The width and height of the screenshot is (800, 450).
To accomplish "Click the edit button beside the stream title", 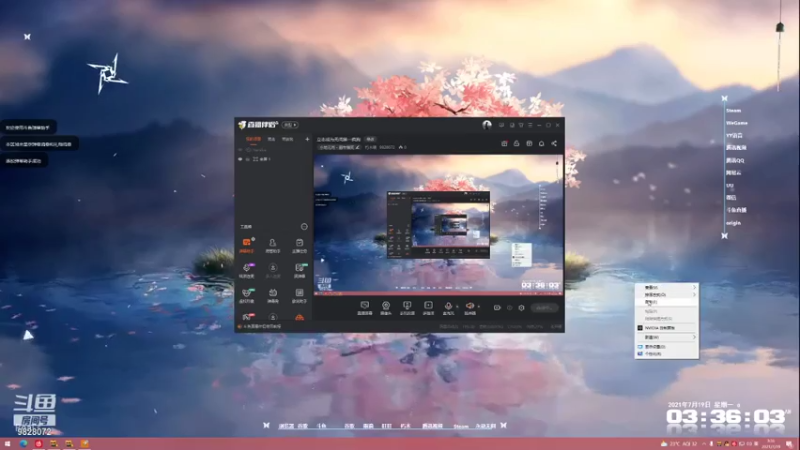I will pyautogui.click(x=370, y=139).
